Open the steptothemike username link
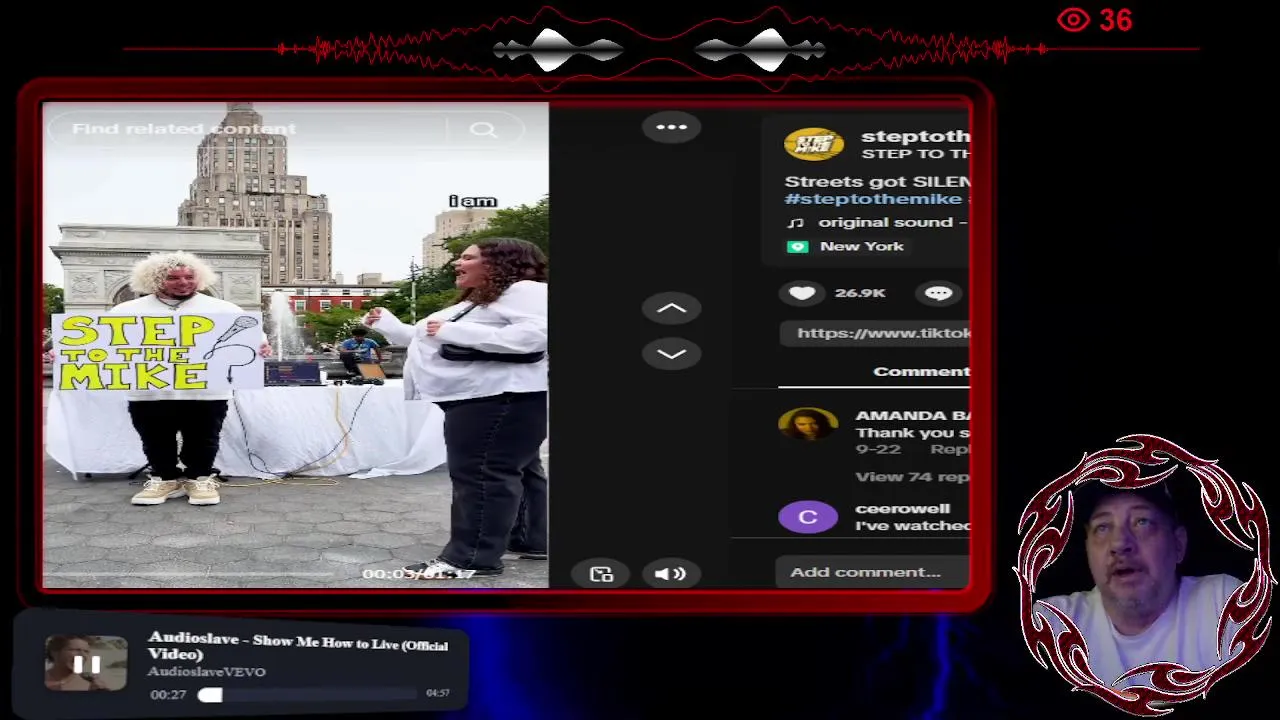 coord(915,136)
